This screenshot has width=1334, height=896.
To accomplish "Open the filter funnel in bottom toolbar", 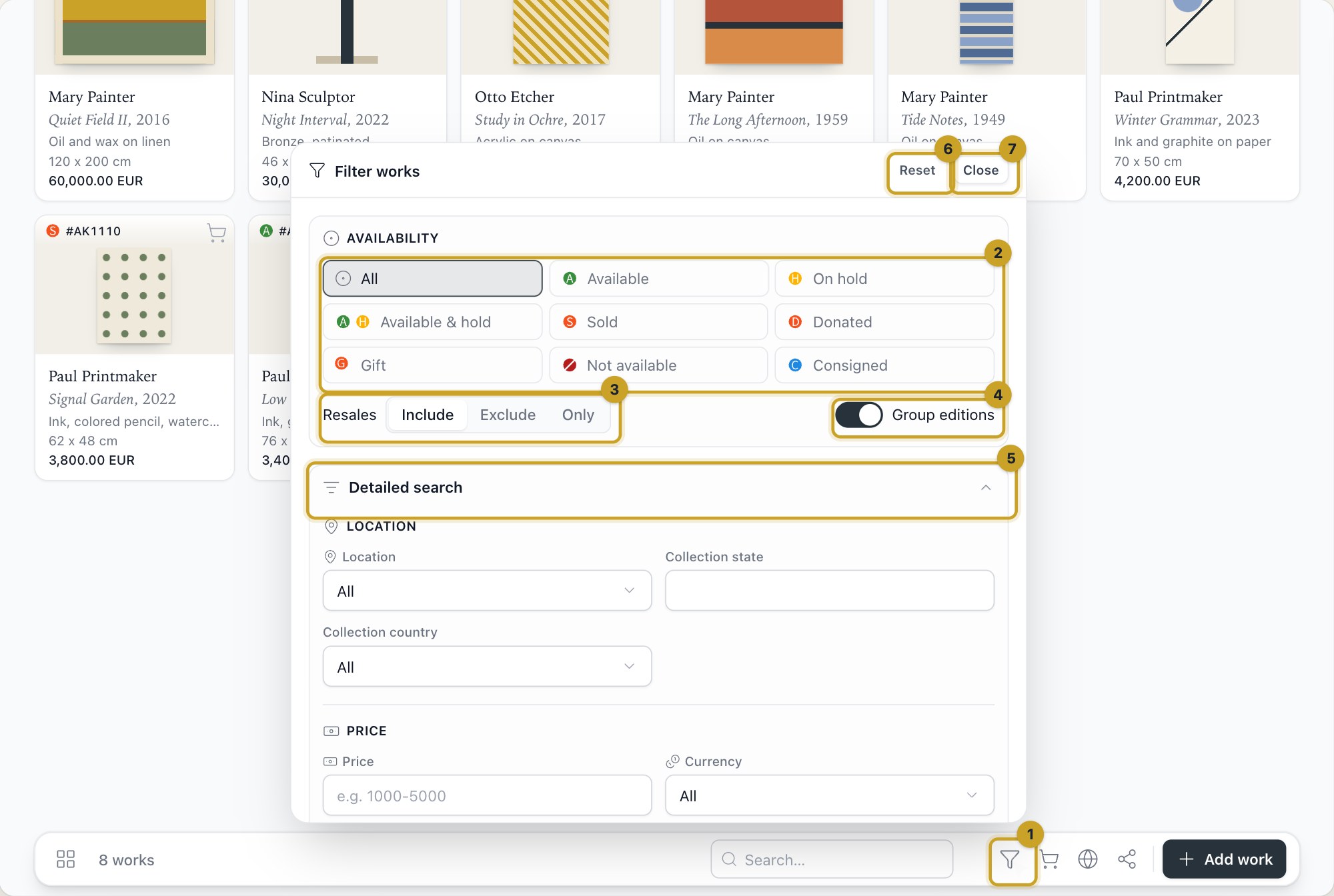I will (1010, 859).
